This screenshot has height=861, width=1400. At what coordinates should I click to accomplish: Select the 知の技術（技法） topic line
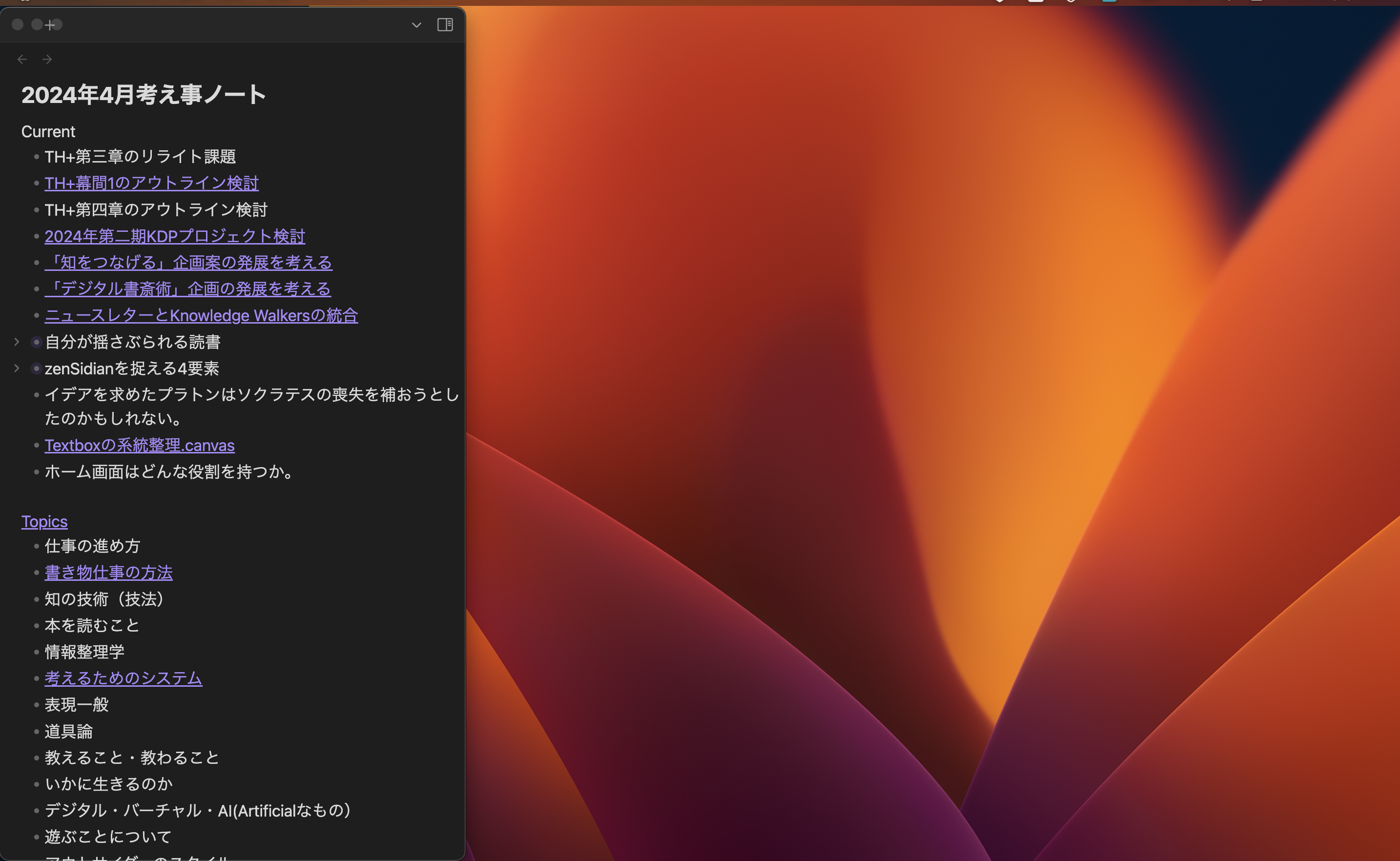105,599
